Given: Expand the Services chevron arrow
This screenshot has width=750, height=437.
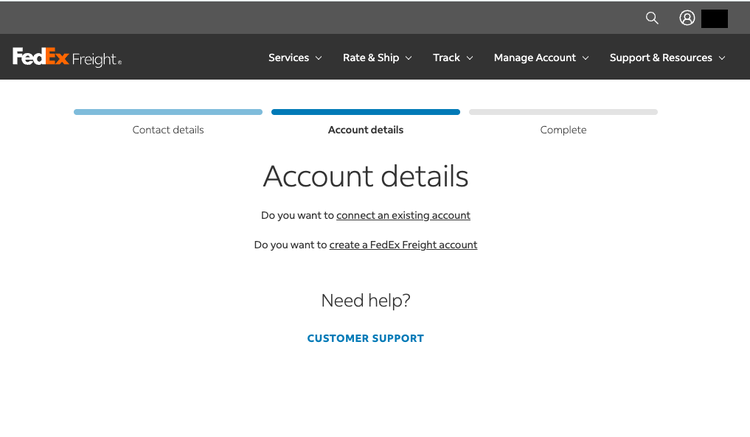Looking at the screenshot, I should tap(319, 58).
